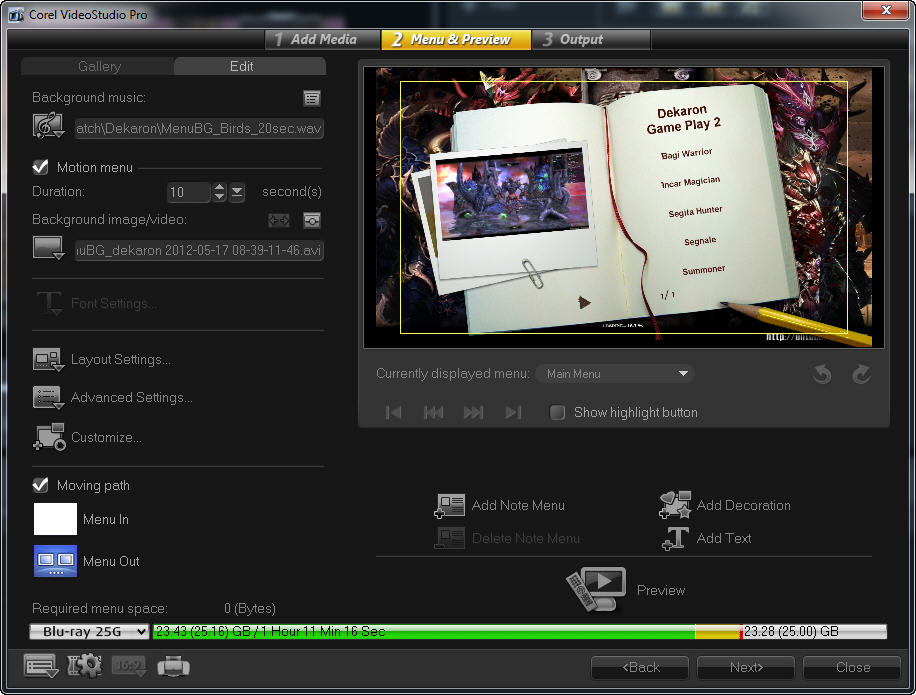Enable Show highlight button checkbox
The height and width of the screenshot is (695, 916).
pyautogui.click(x=558, y=413)
